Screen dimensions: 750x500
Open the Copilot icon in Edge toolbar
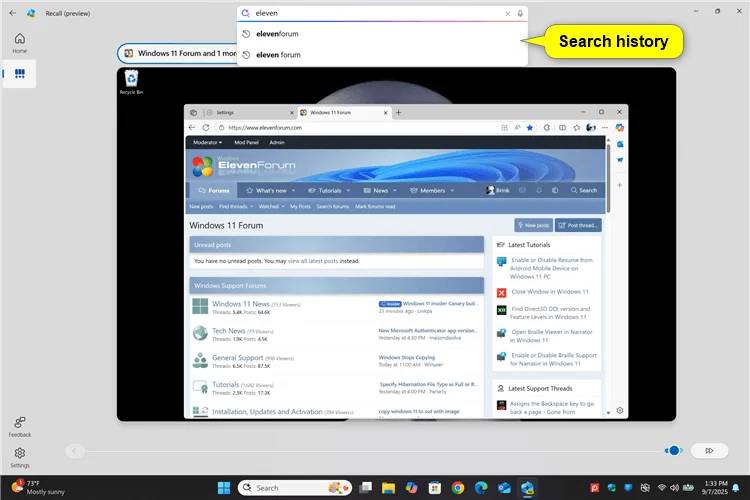coord(620,128)
